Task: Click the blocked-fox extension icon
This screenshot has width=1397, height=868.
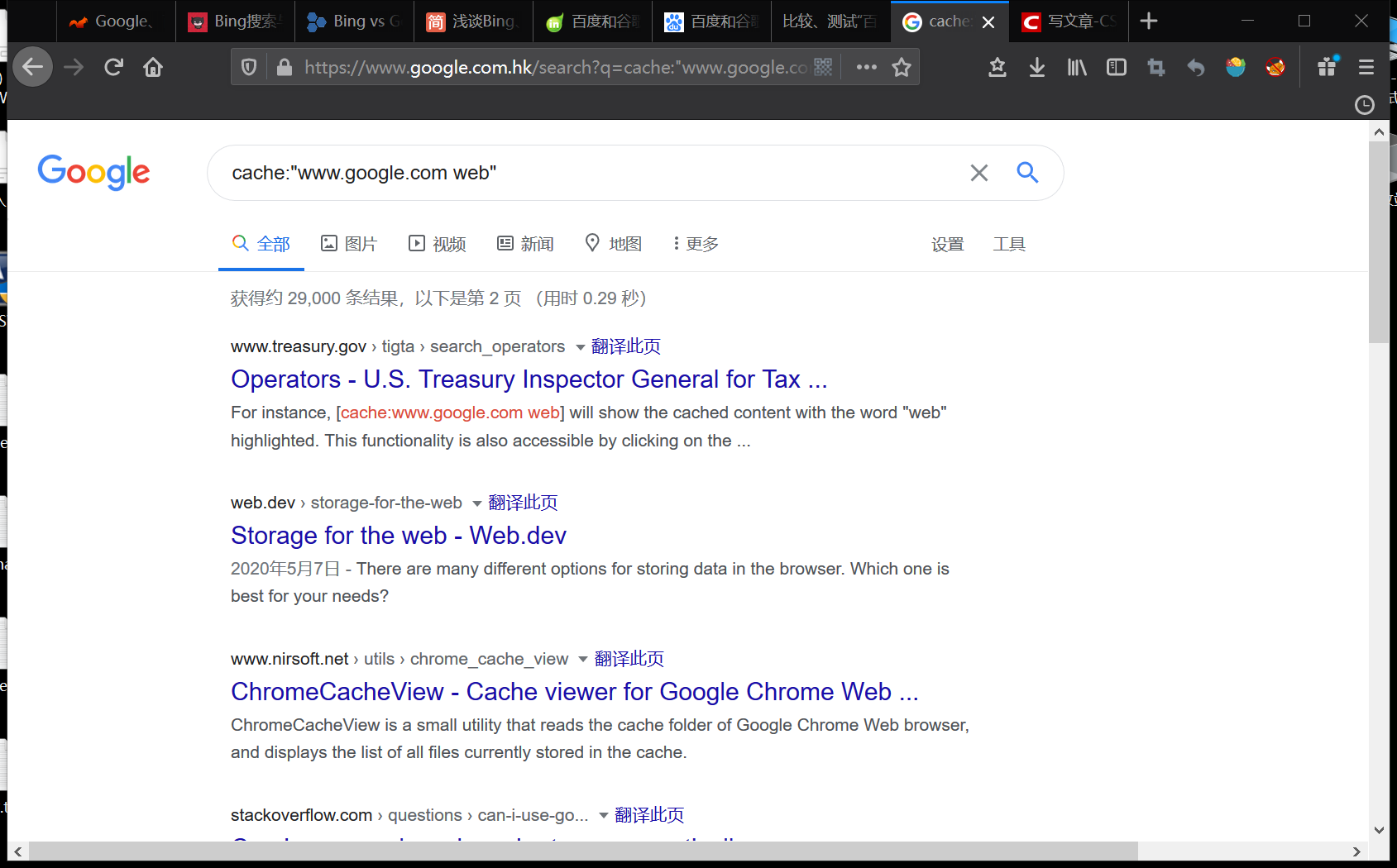Action: (1275, 67)
